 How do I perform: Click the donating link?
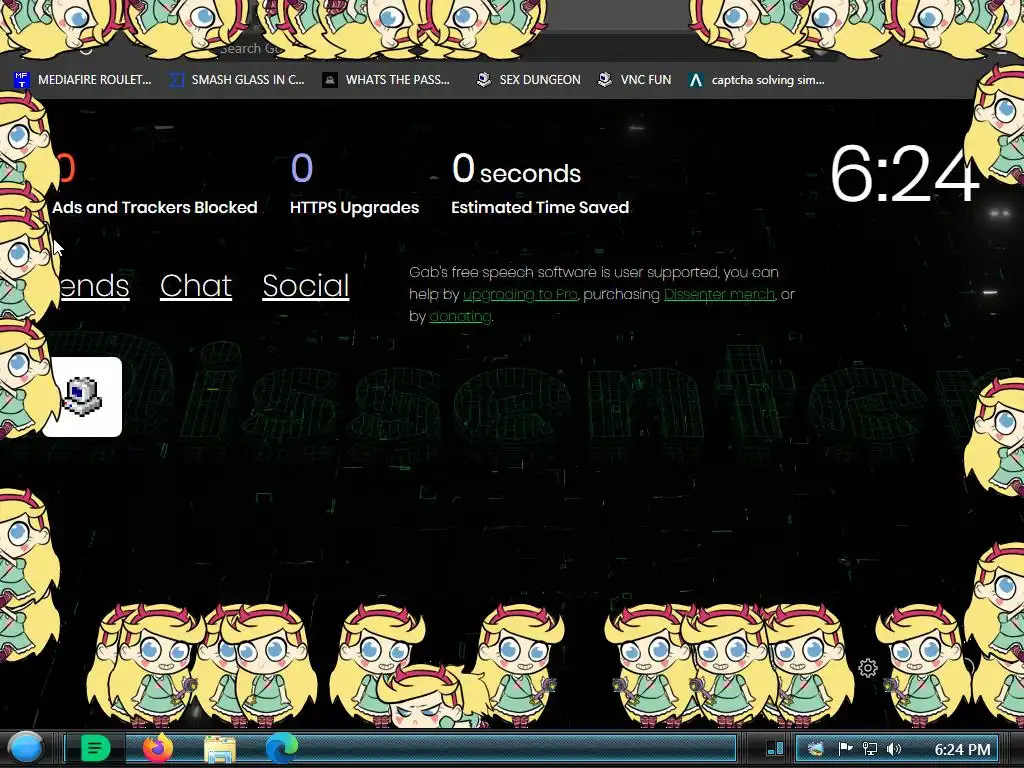click(460, 317)
